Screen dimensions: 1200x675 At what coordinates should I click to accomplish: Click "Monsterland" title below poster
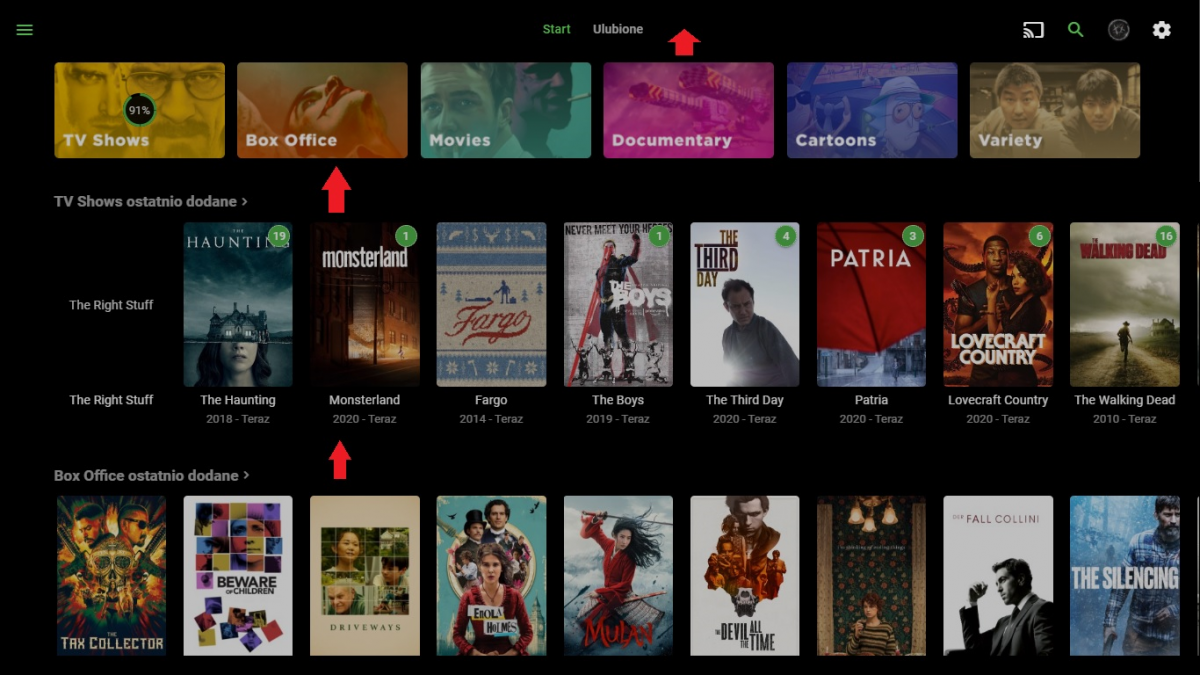coord(365,400)
